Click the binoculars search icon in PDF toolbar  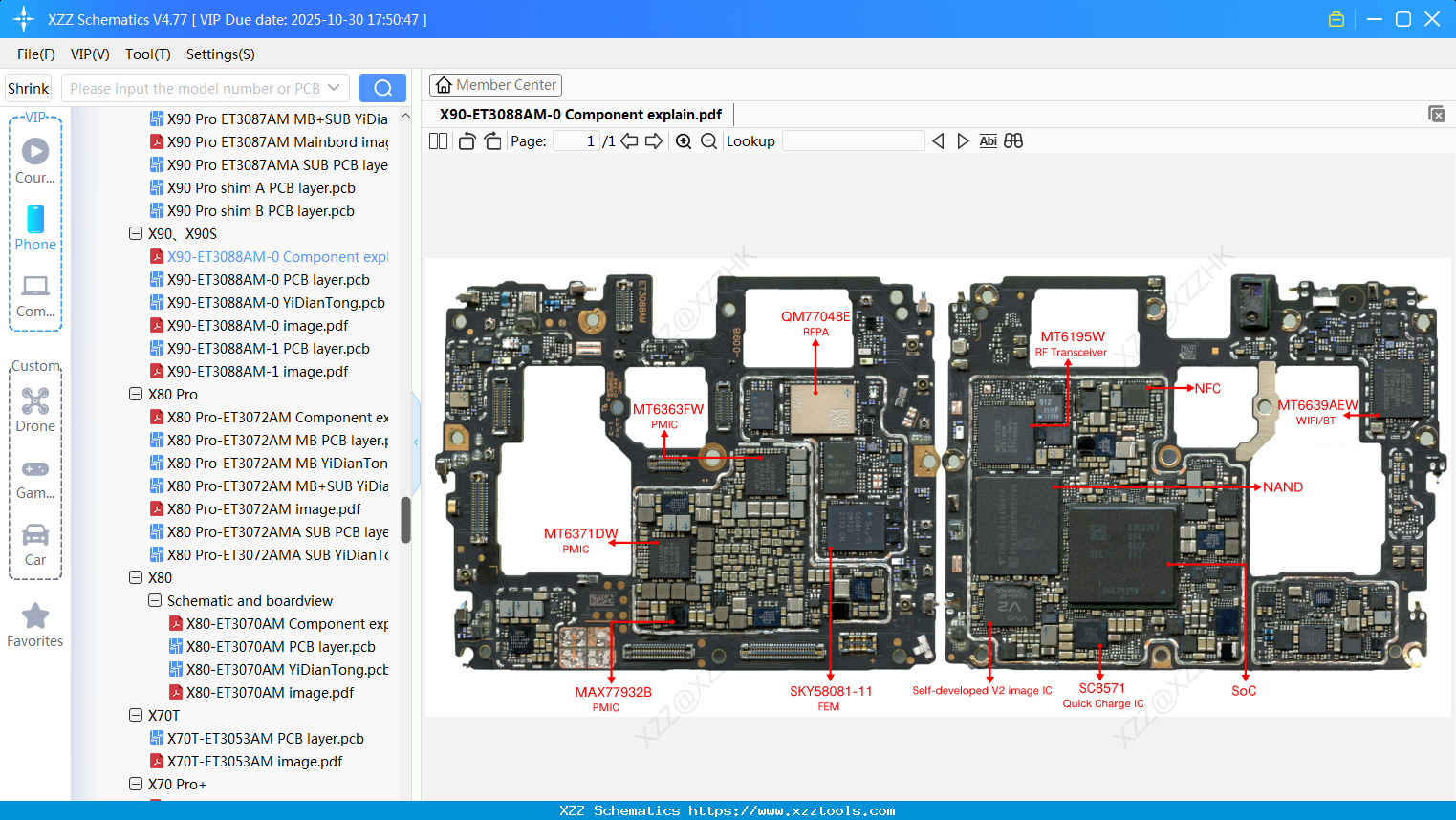click(x=1013, y=140)
